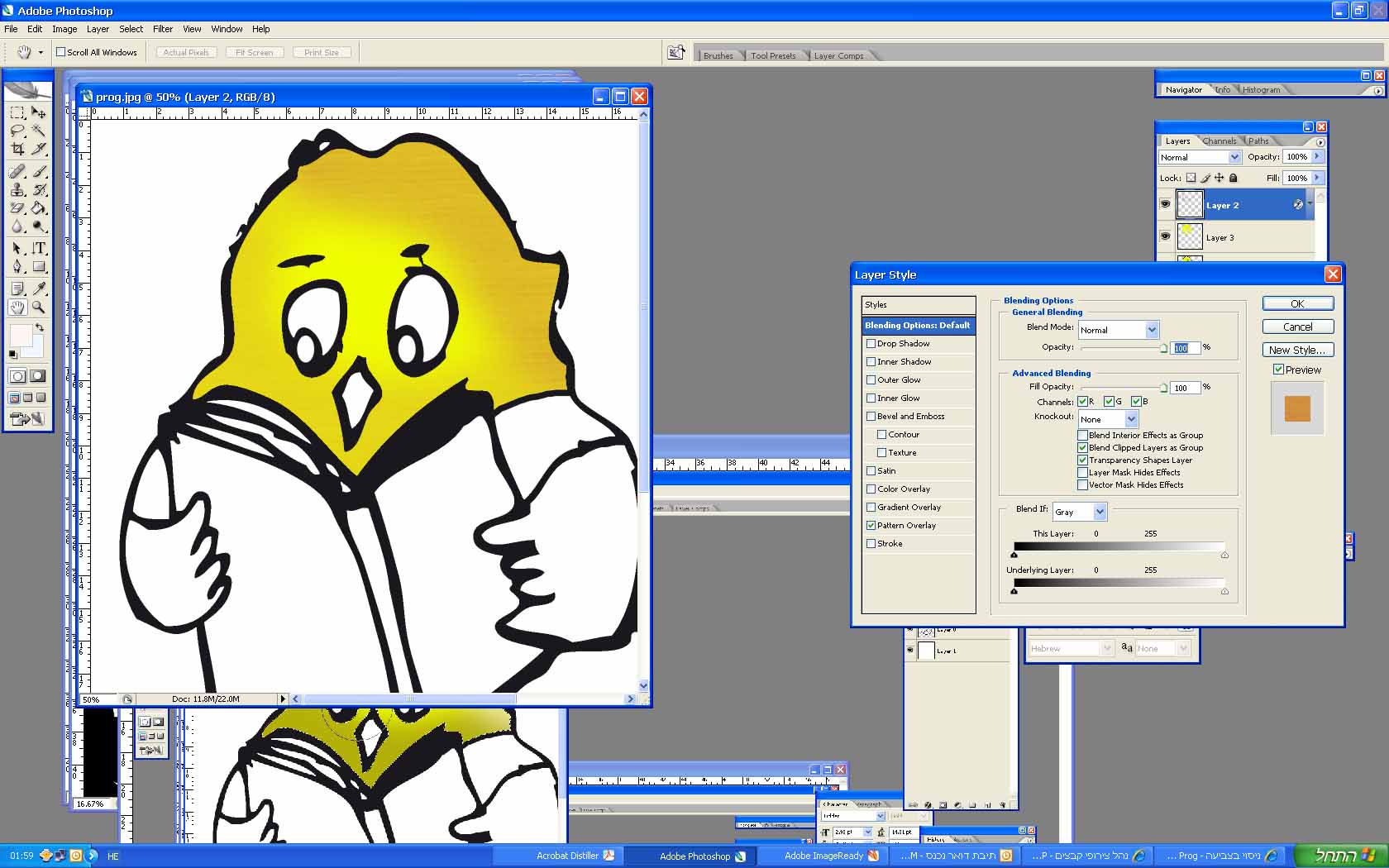Click the General Blending Opacity slider handle
The image size is (1389, 868).
1163,349
